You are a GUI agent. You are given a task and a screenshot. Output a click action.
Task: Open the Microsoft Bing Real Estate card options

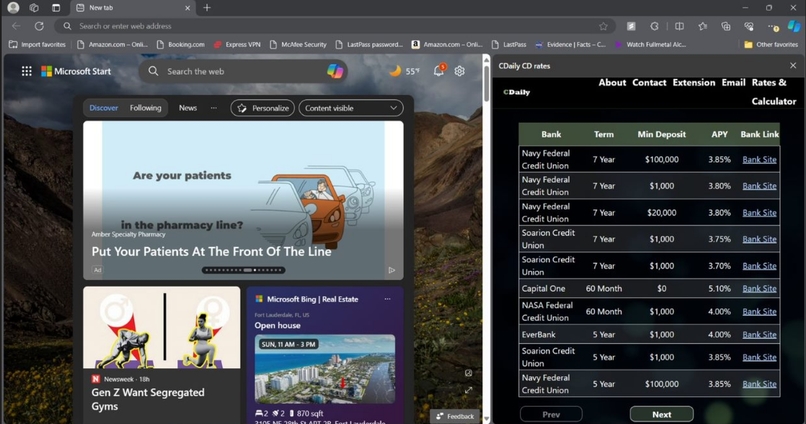tap(388, 299)
